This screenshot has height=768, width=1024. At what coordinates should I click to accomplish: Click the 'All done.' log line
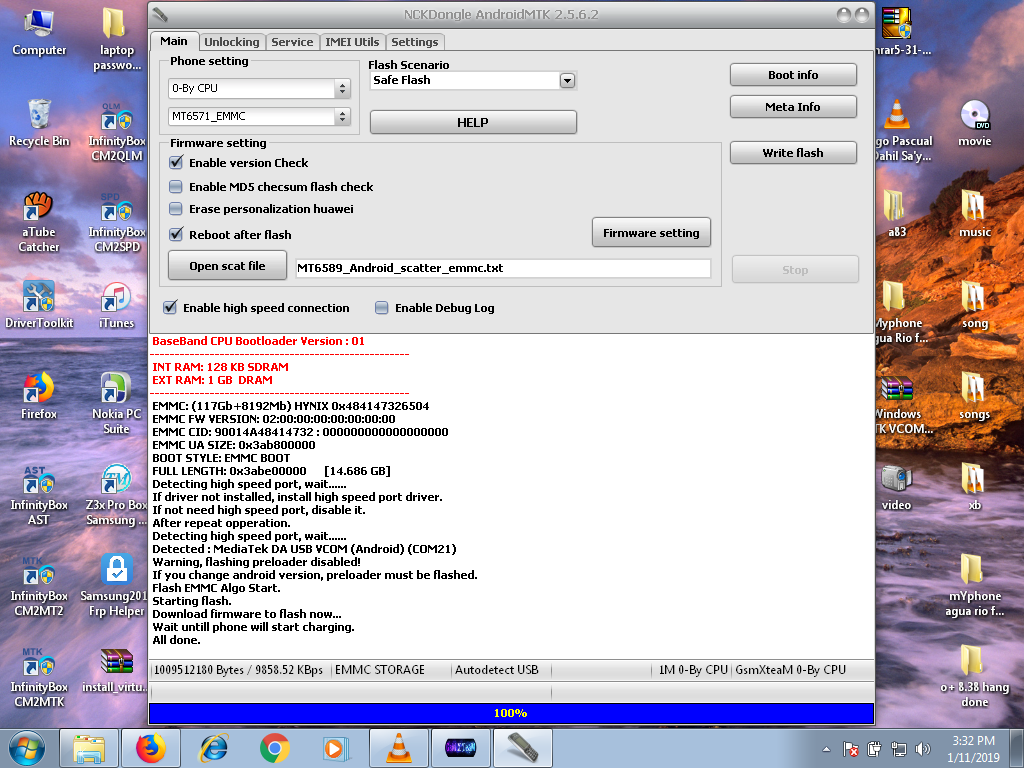[176, 640]
